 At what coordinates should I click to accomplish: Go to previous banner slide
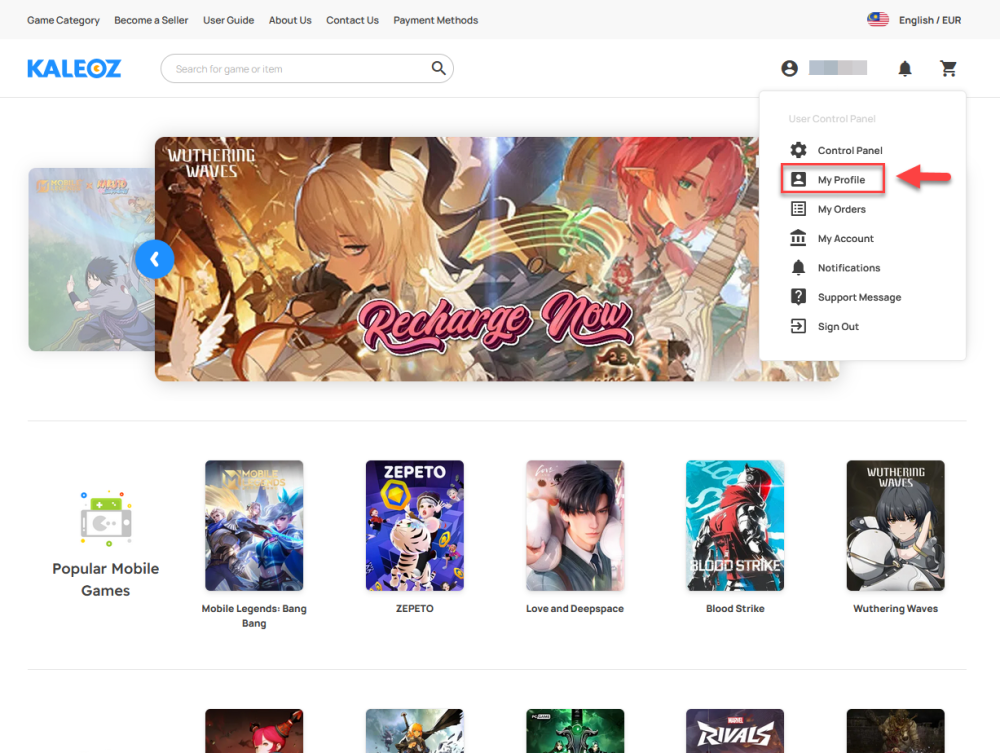pos(154,260)
